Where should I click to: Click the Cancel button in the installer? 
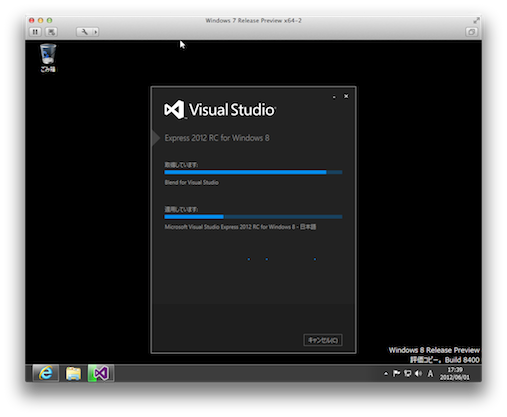click(x=323, y=340)
